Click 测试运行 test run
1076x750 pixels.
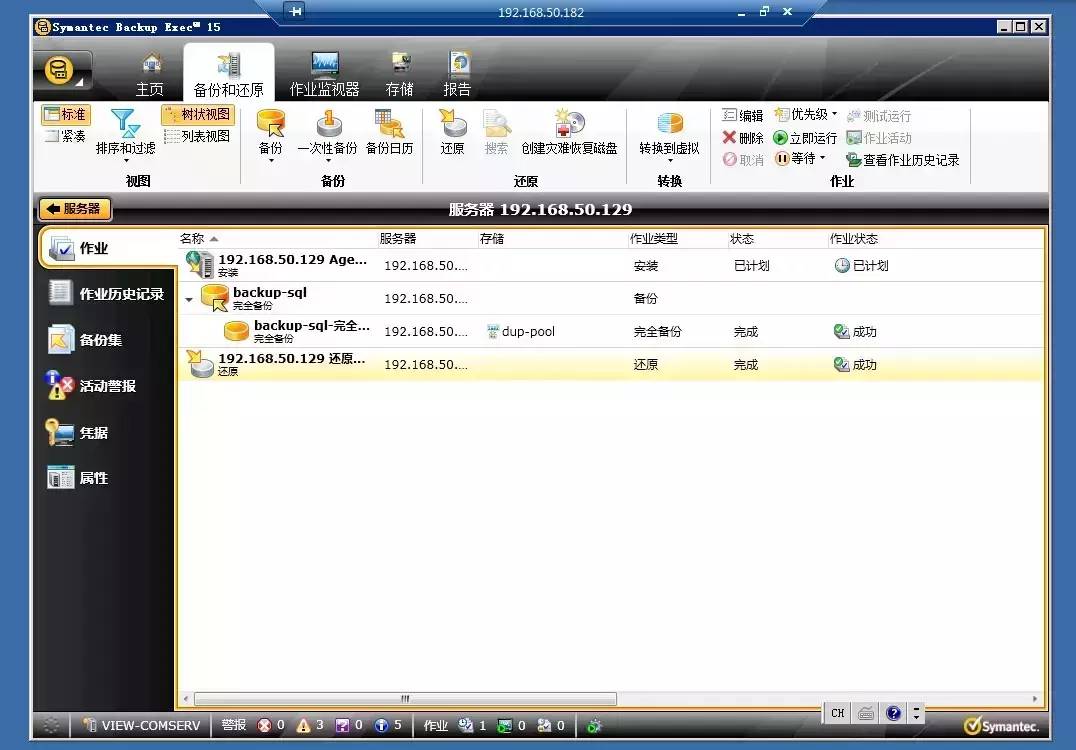[878, 116]
